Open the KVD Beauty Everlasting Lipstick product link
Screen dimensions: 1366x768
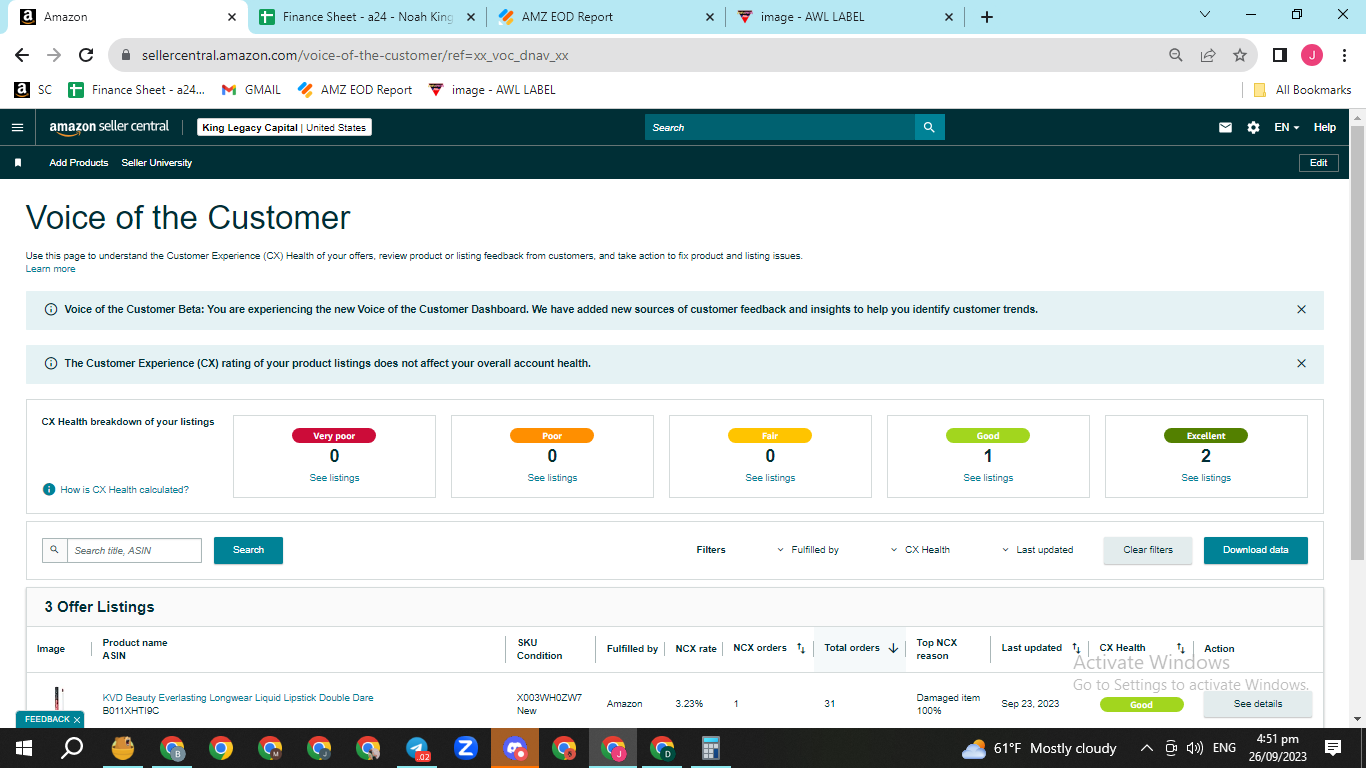click(x=238, y=698)
